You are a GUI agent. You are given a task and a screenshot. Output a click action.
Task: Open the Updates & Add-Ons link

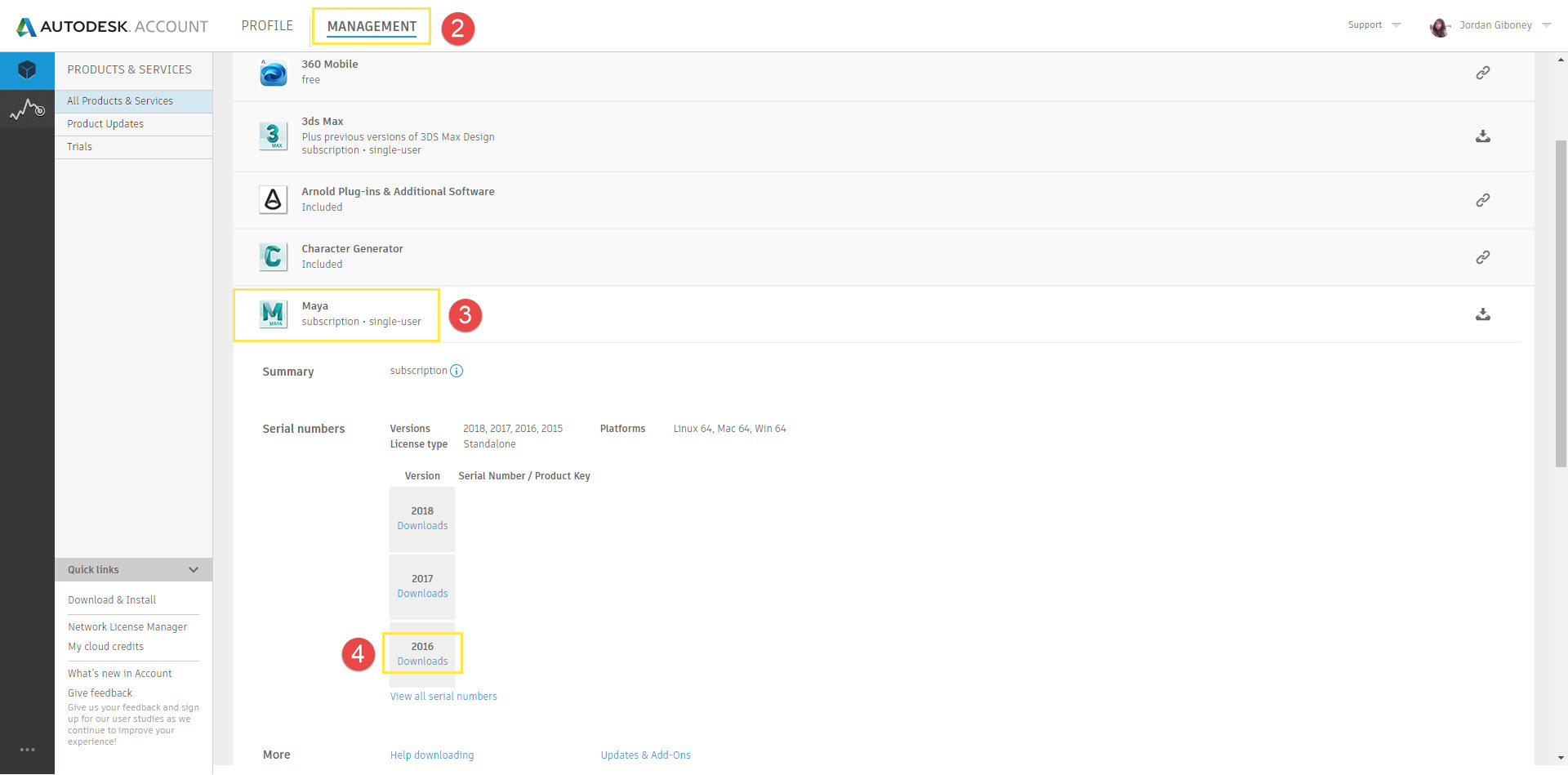point(646,755)
